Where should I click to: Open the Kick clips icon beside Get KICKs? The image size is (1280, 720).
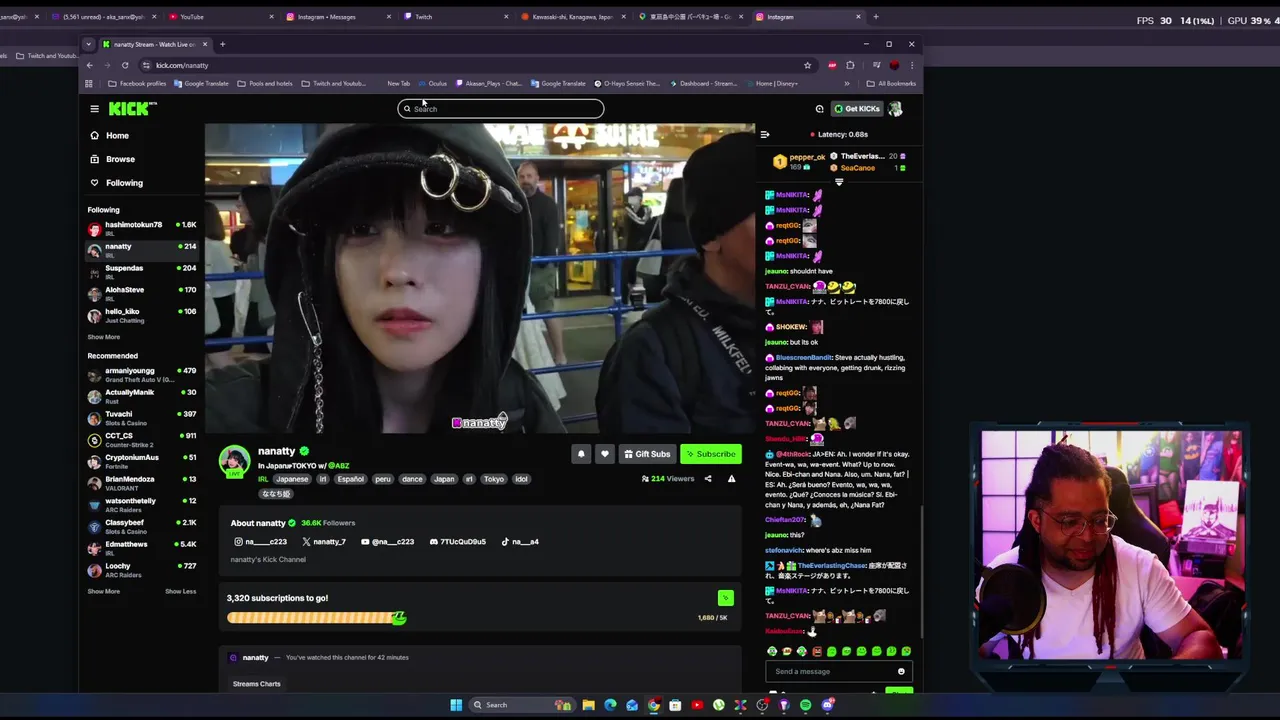click(x=819, y=109)
